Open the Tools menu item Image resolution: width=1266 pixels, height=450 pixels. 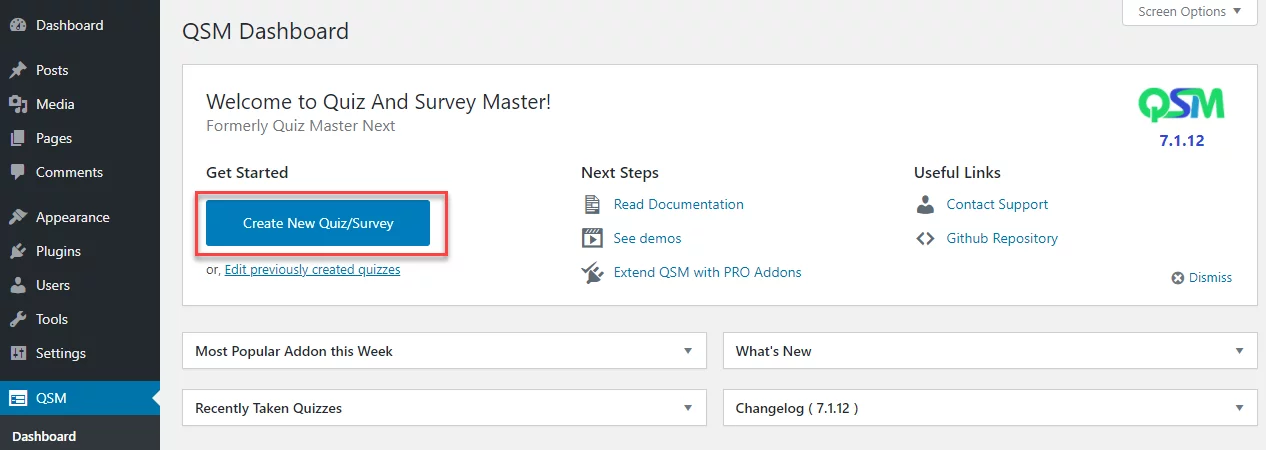coord(80,319)
